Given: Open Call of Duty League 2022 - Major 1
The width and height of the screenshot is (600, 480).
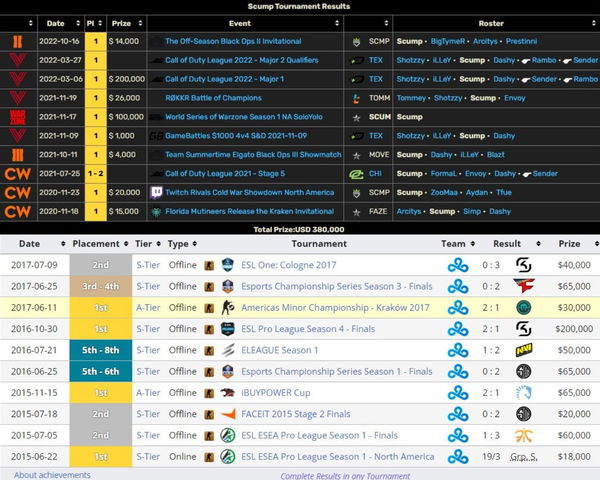Looking at the screenshot, I should pos(225,79).
